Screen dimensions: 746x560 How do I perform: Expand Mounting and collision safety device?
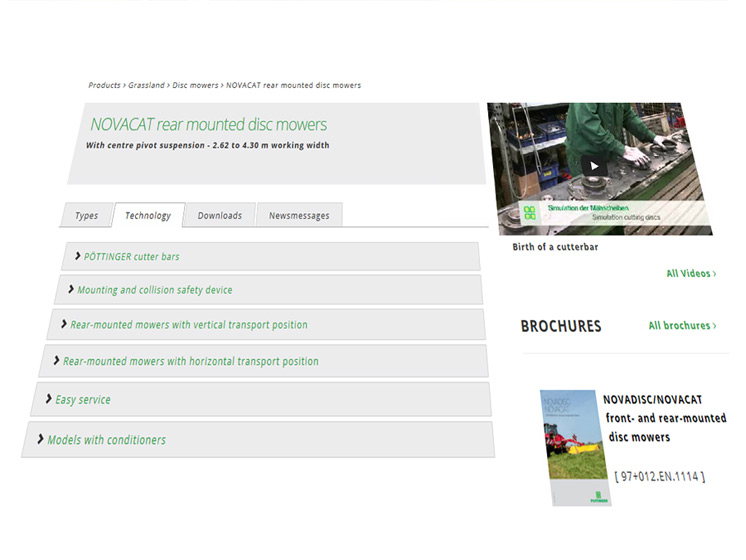(269, 290)
